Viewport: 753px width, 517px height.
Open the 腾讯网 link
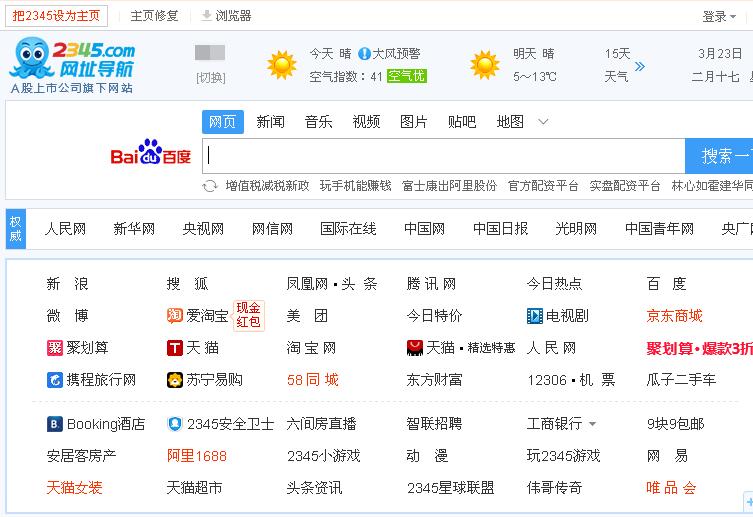click(x=431, y=284)
